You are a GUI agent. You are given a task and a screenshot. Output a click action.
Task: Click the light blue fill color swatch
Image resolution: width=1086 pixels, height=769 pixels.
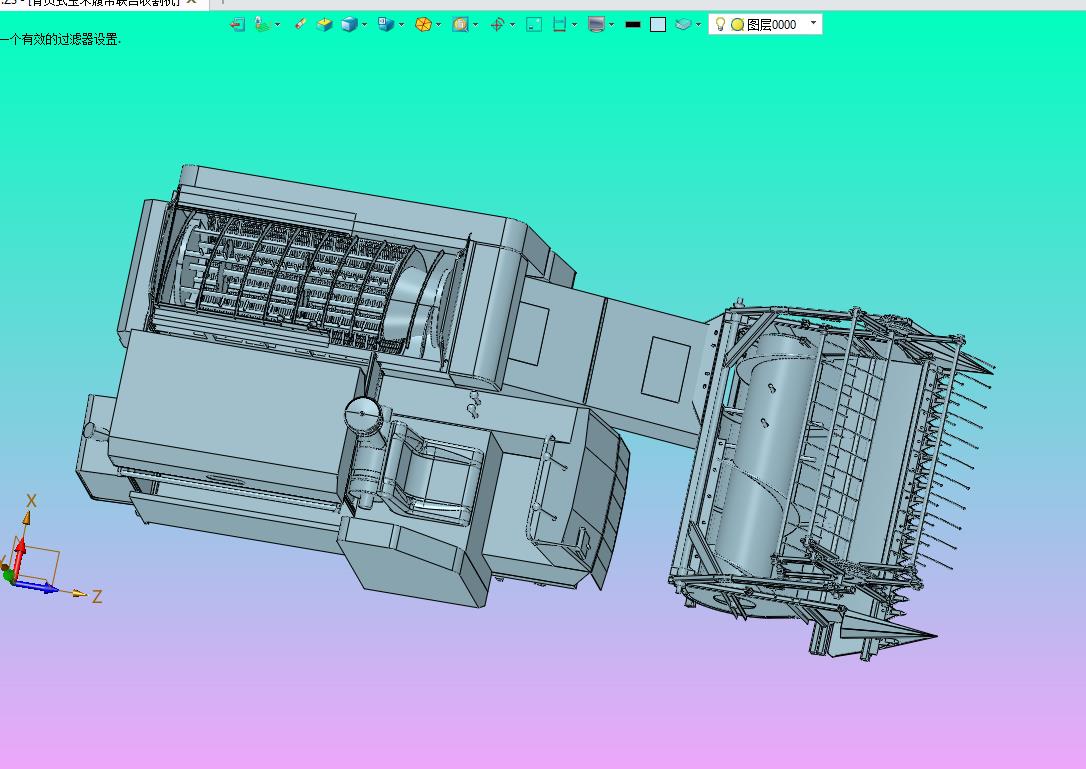tap(658, 25)
